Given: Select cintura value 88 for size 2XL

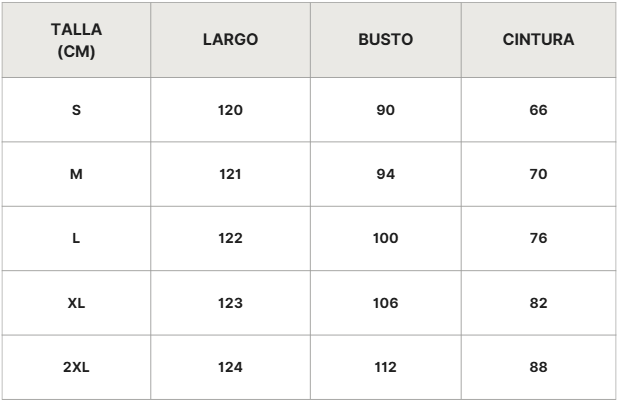Looking at the screenshot, I should point(538,367).
